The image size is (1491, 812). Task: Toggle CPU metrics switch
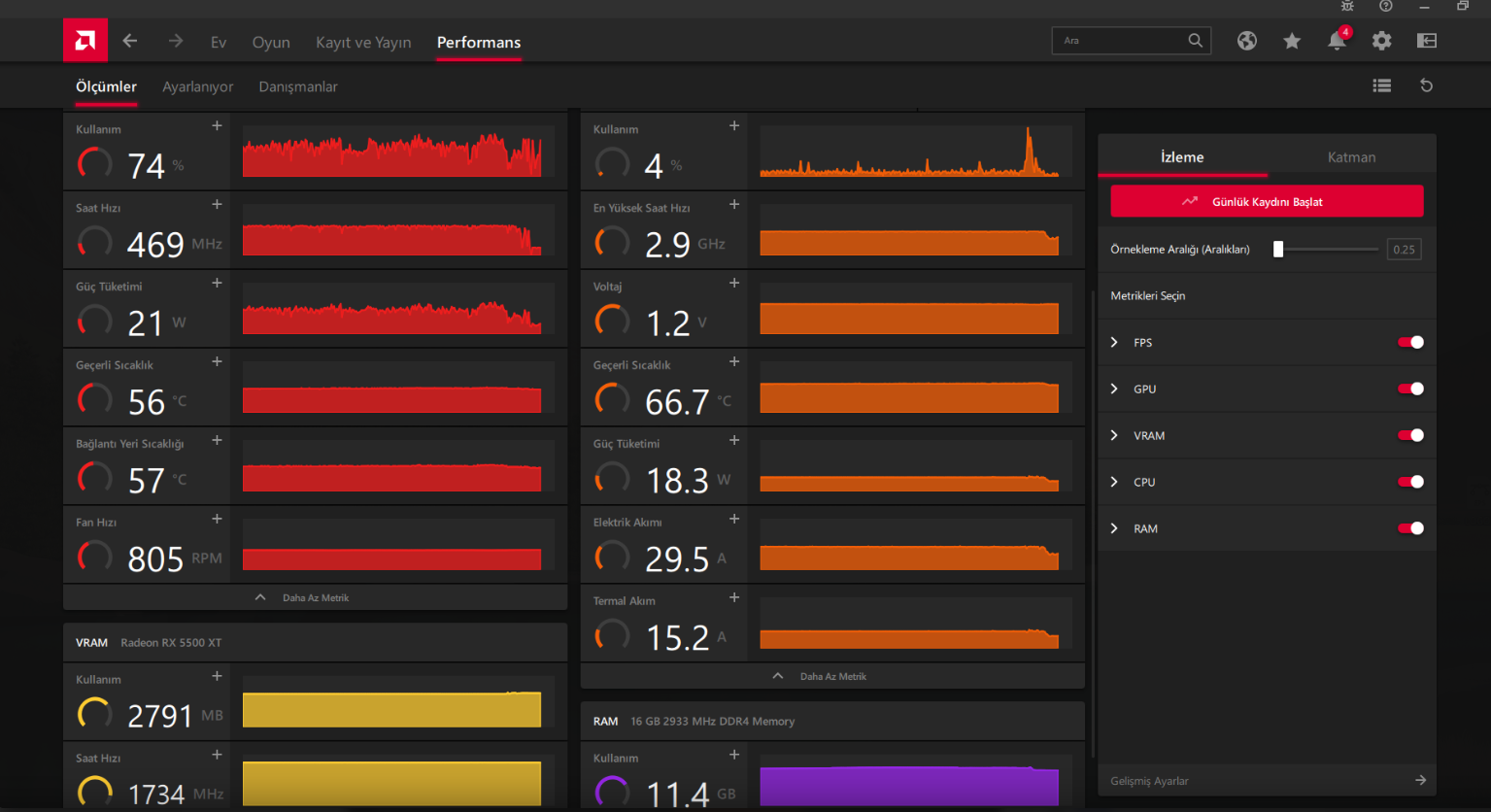pyautogui.click(x=1410, y=482)
